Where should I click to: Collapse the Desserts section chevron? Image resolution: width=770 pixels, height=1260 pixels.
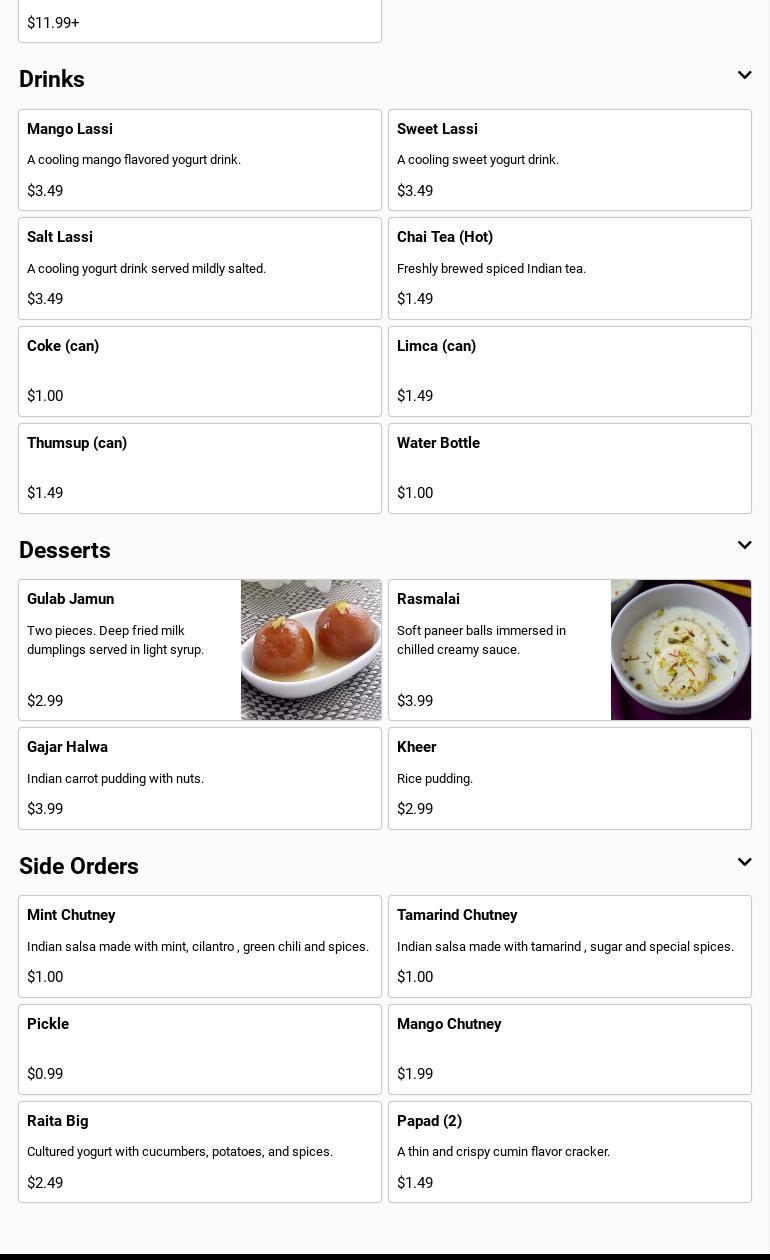point(744,546)
